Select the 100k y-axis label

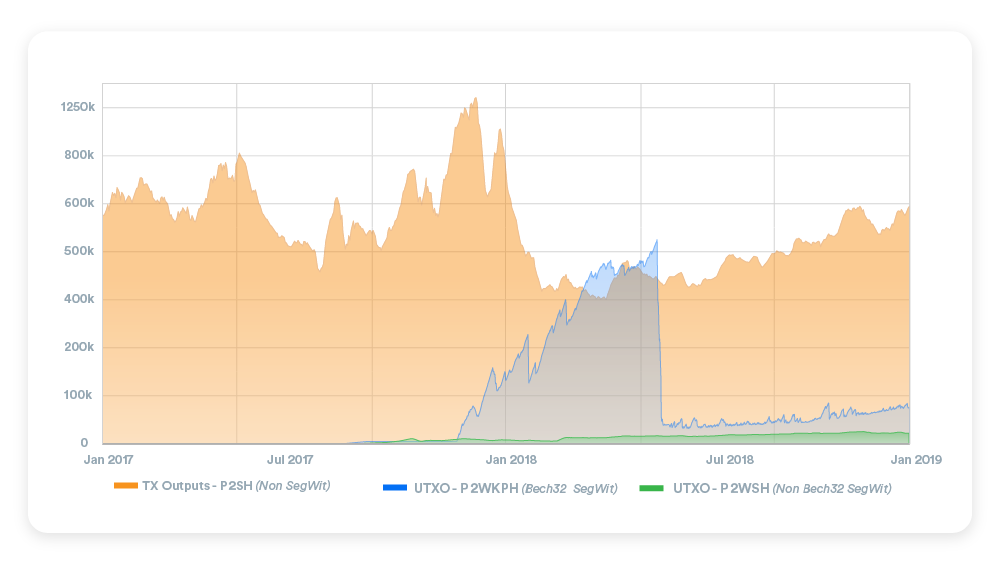click(78, 395)
